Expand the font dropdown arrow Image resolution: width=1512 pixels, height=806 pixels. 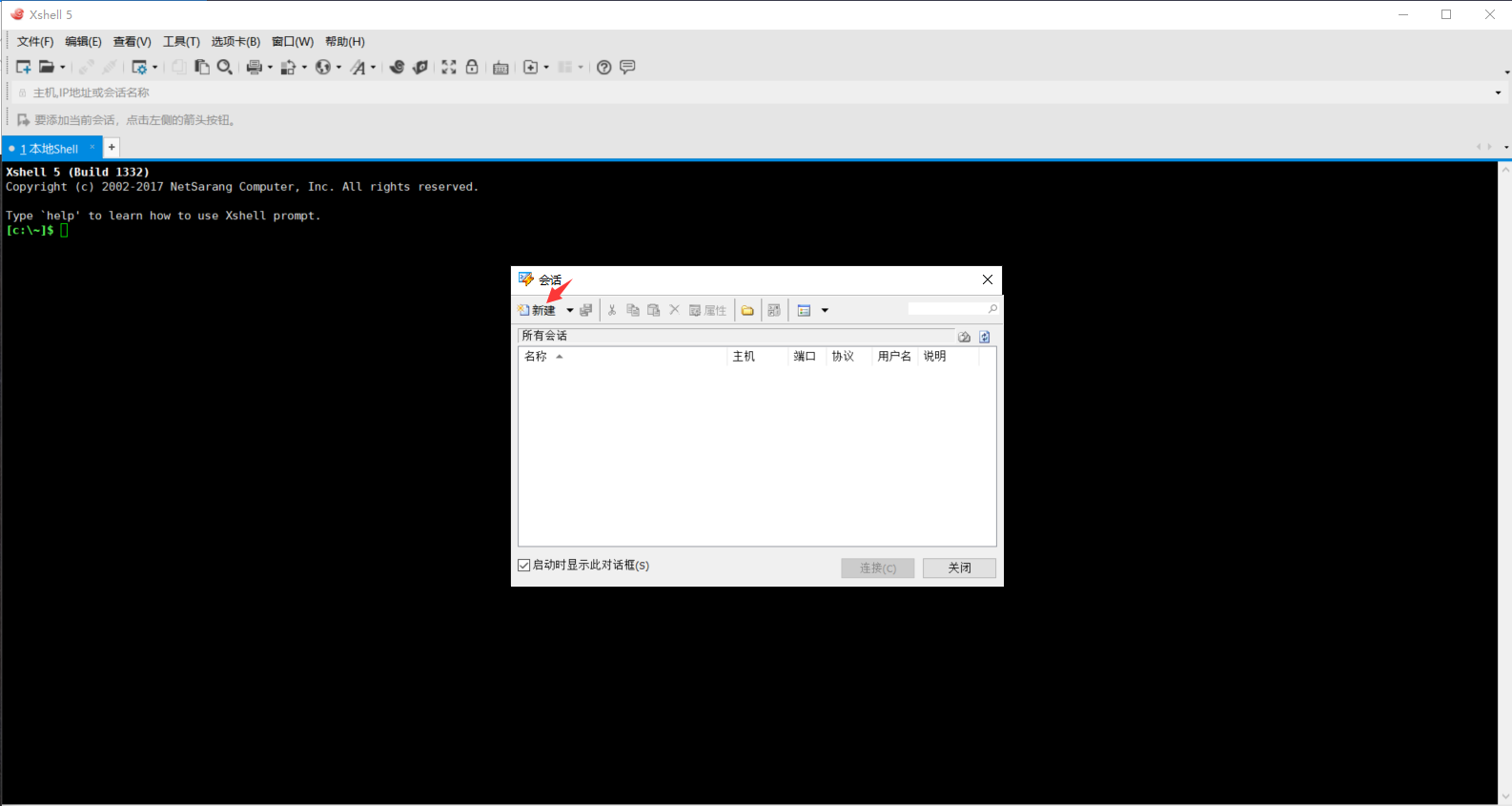pos(373,67)
